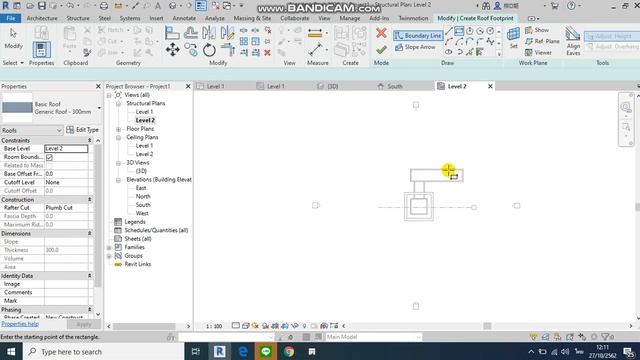The image size is (640, 360).
Task: Open Microsoft Edge from the taskbar
Action: tap(243, 351)
